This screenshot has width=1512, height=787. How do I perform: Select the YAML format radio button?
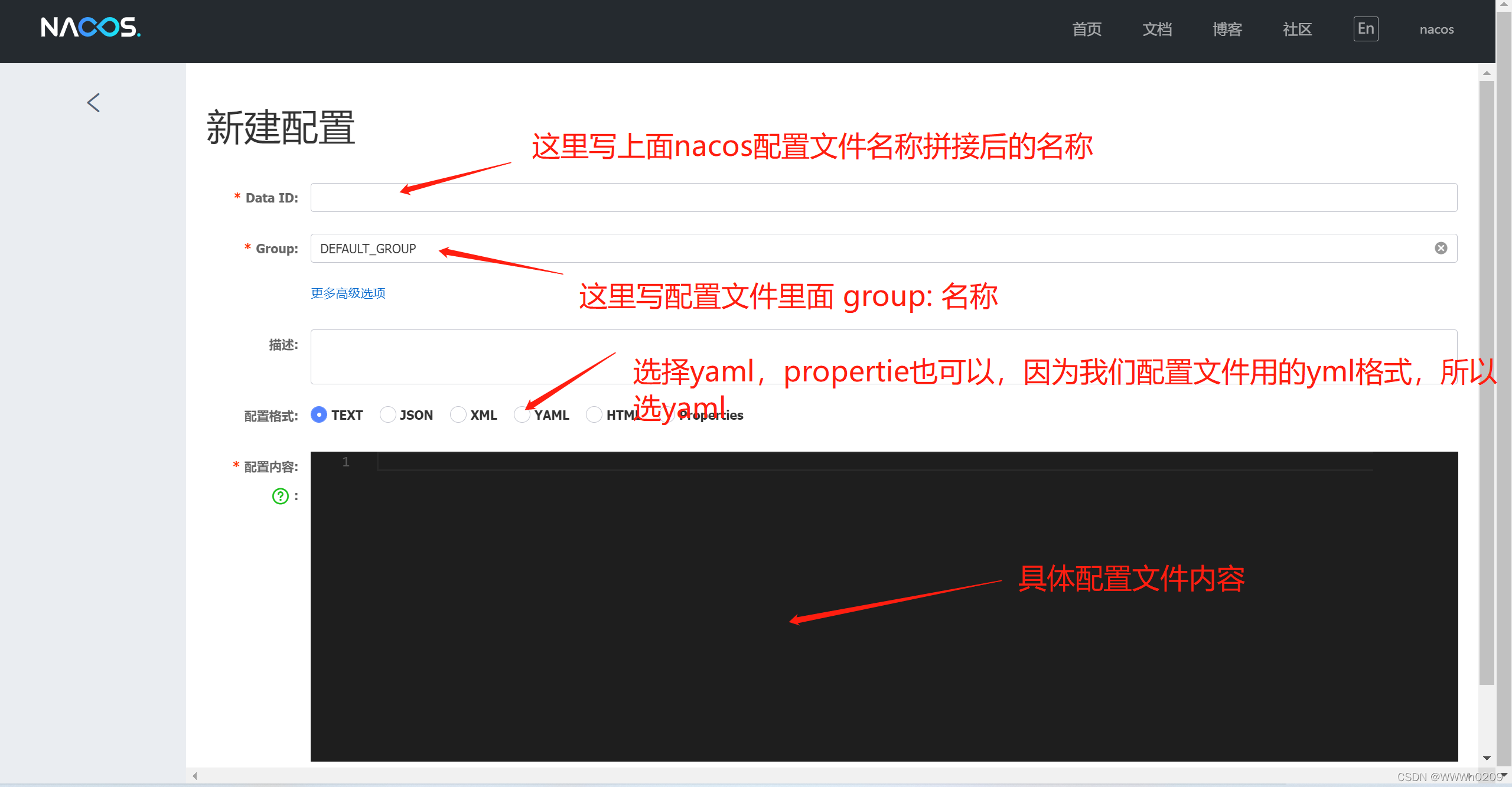[x=522, y=415]
